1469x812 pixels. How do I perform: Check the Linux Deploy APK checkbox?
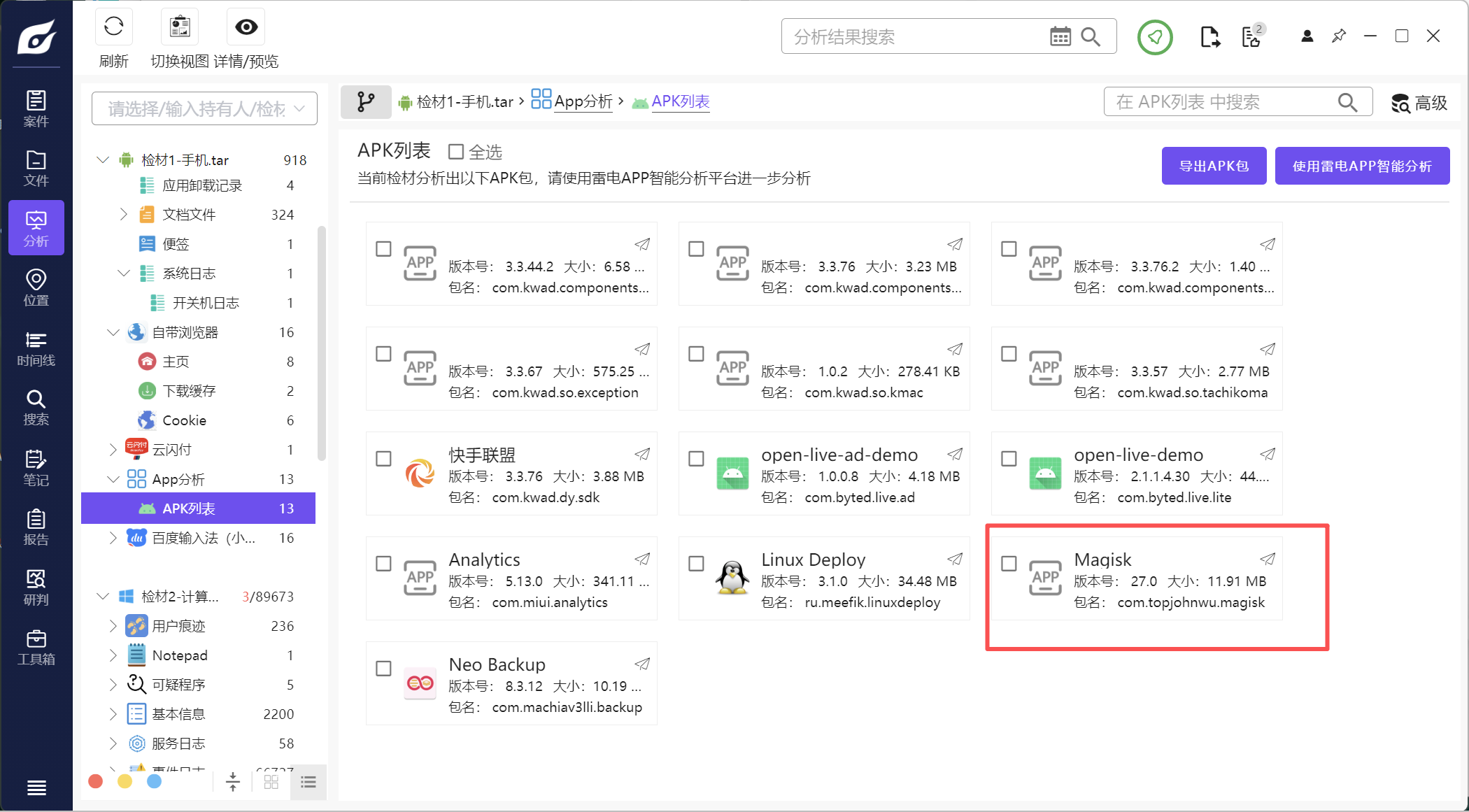pos(696,564)
